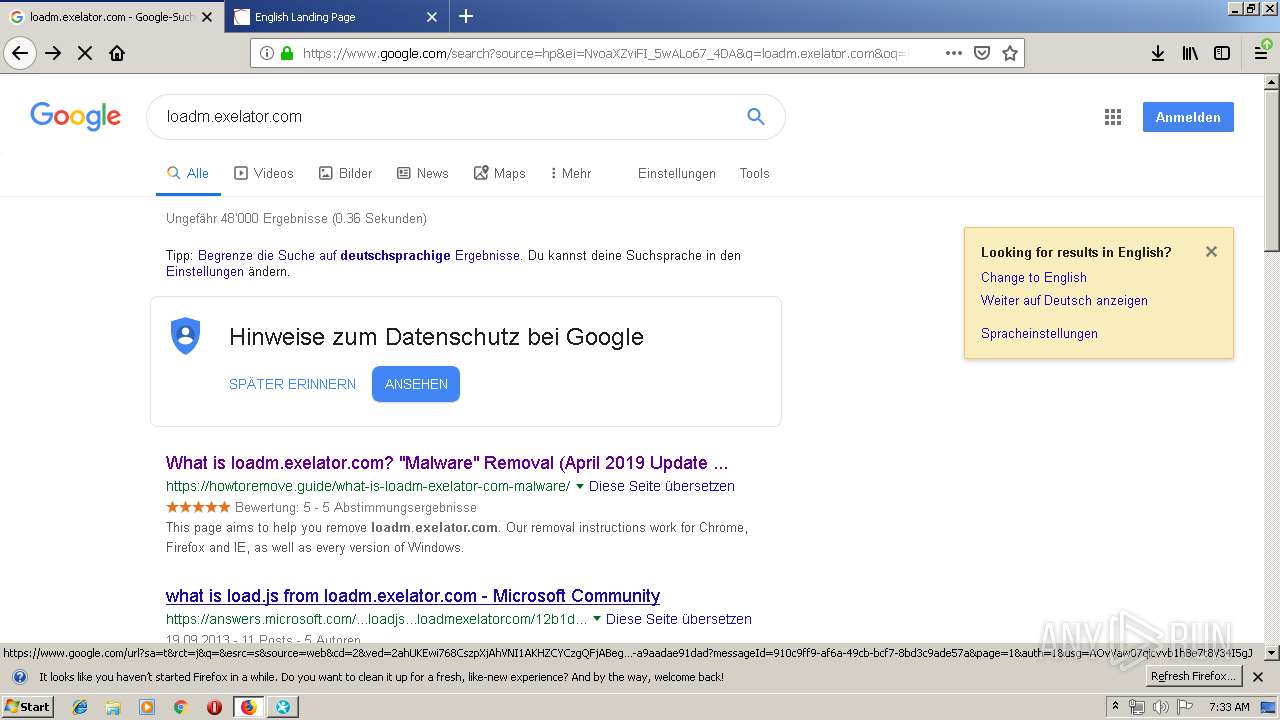The width and height of the screenshot is (1280, 720).
Task: Toggle the Firefox sidebar view
Action: coord(1222,53)
